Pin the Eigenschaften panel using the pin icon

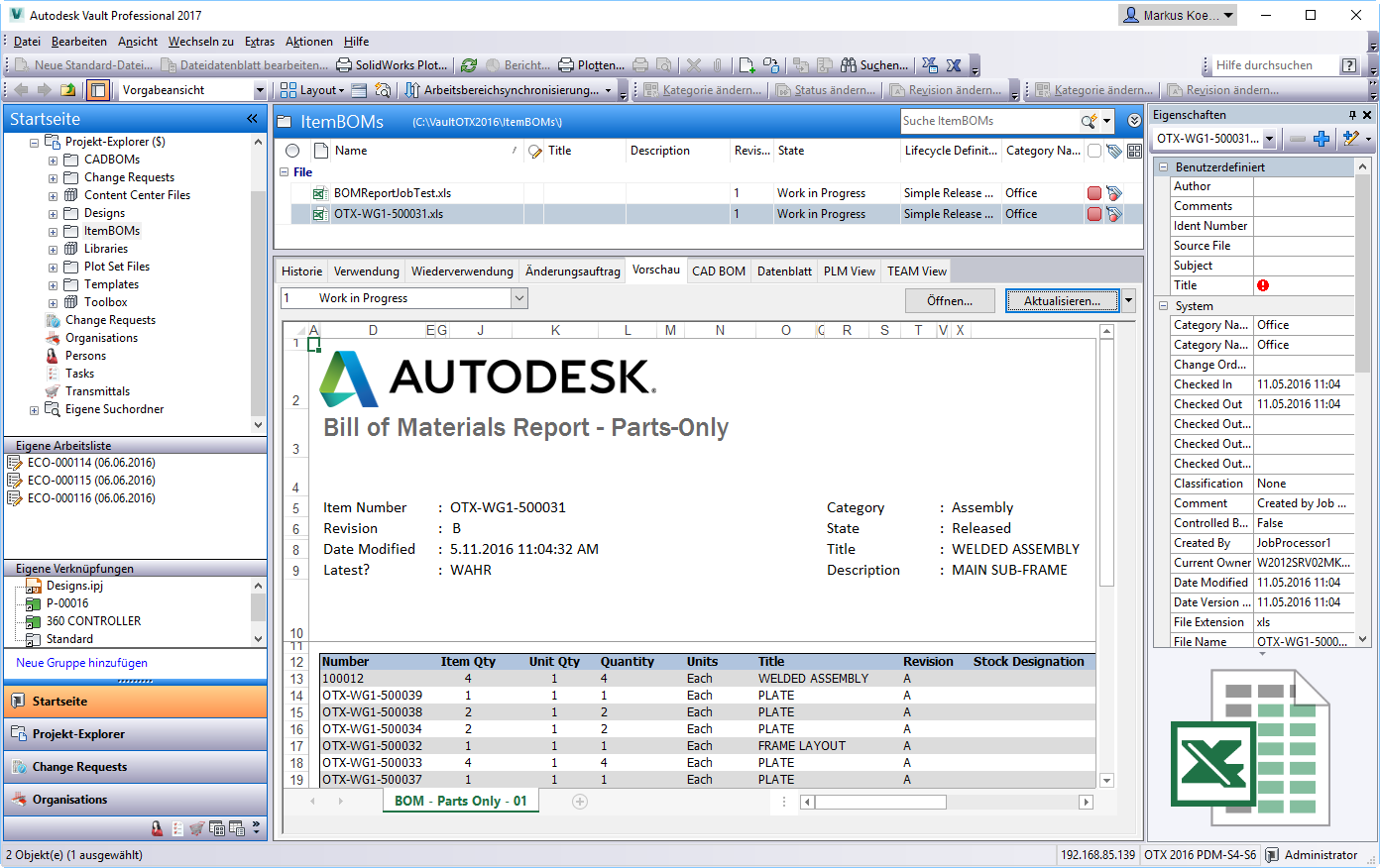click(x=1352, y=115)
